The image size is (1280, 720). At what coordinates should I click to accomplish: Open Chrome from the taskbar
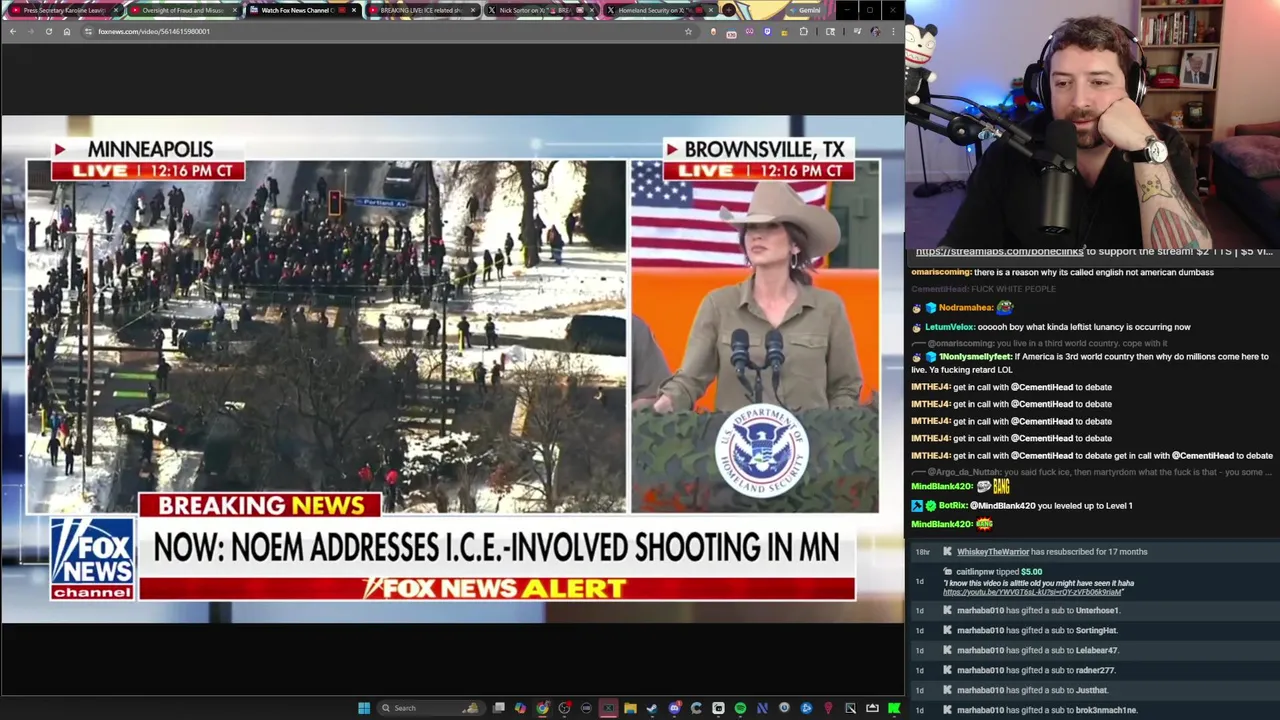click(542, 708)
